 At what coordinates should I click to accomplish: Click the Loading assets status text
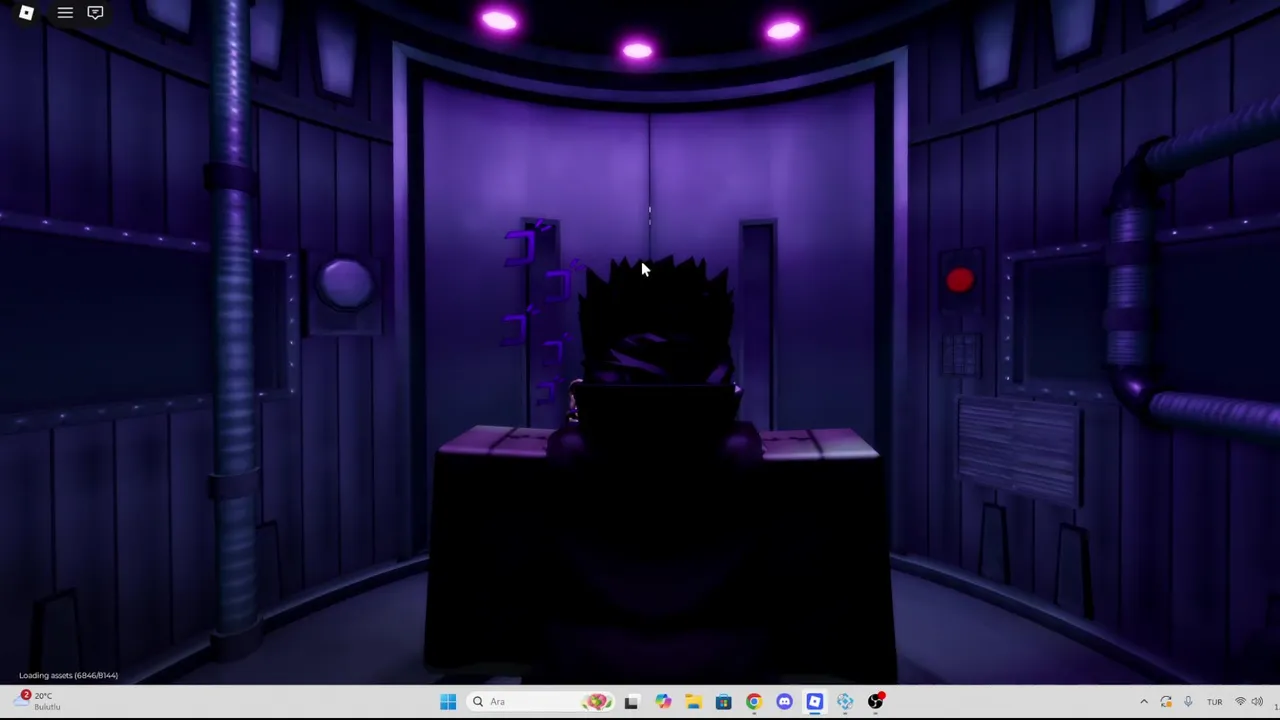pos(68,675)
